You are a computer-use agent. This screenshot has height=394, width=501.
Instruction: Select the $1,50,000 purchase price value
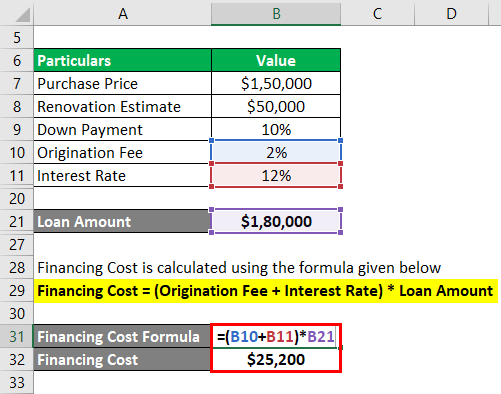click(276, 83)
